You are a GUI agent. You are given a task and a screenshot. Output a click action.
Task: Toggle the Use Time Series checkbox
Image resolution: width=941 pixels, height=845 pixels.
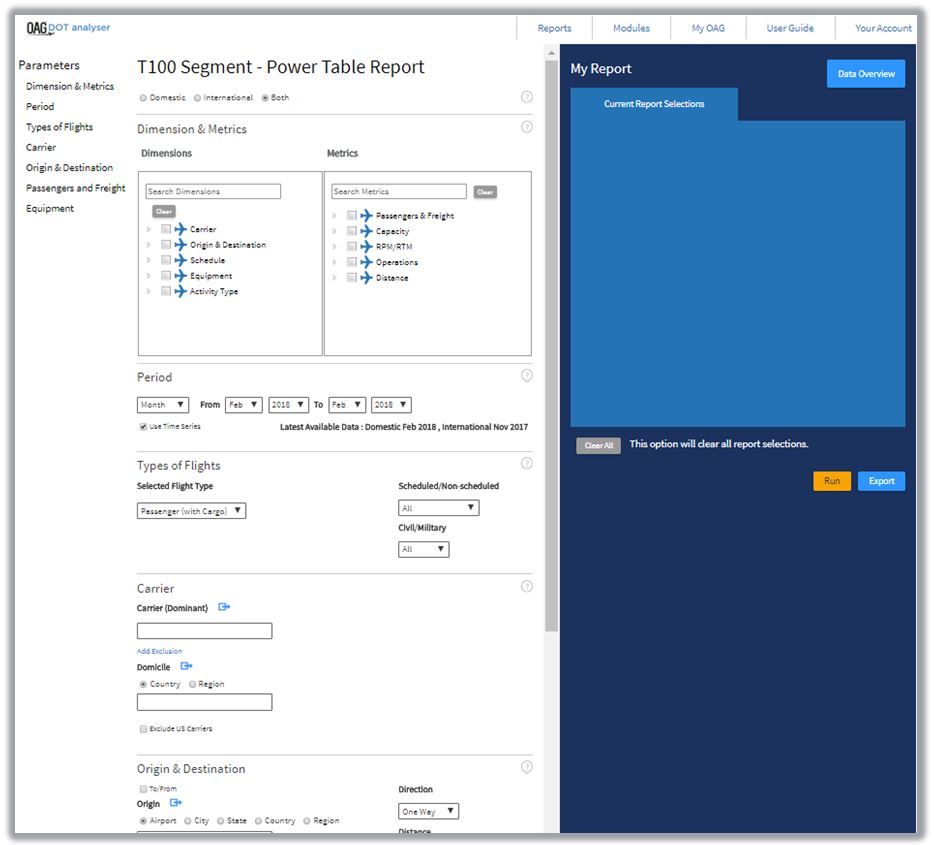coord(143,427)
